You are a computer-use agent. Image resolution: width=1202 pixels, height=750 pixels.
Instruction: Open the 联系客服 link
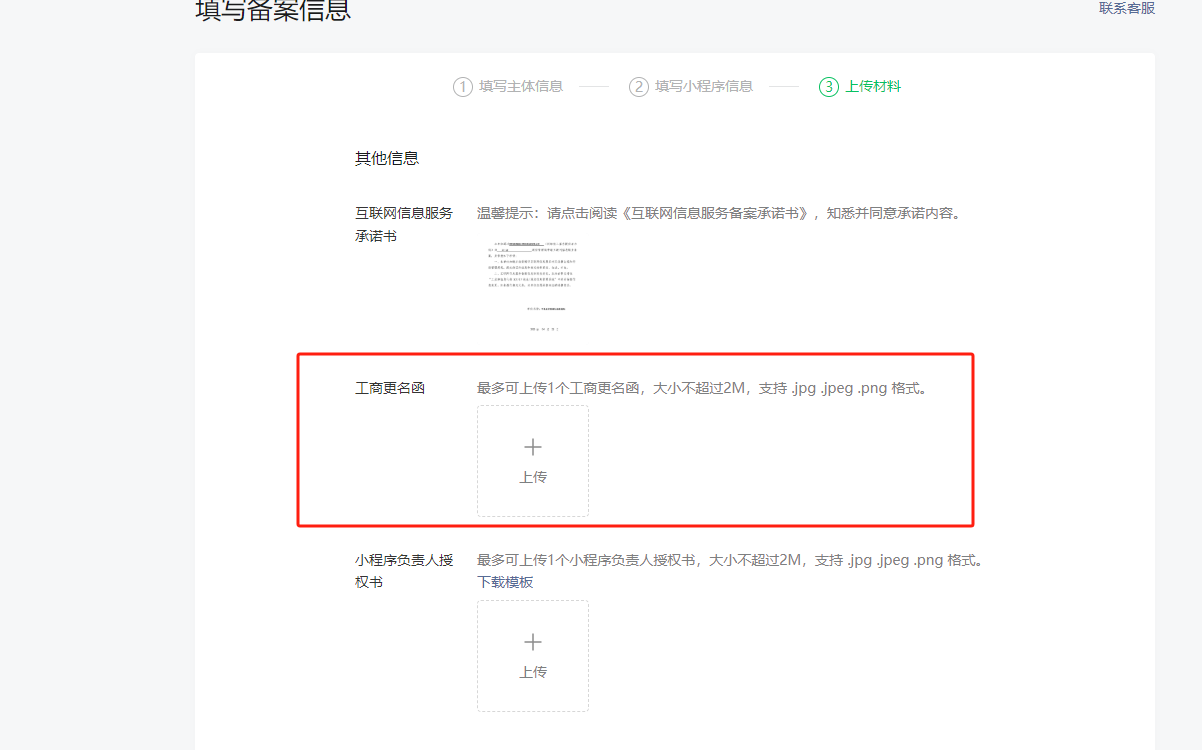coord(1127,8)
